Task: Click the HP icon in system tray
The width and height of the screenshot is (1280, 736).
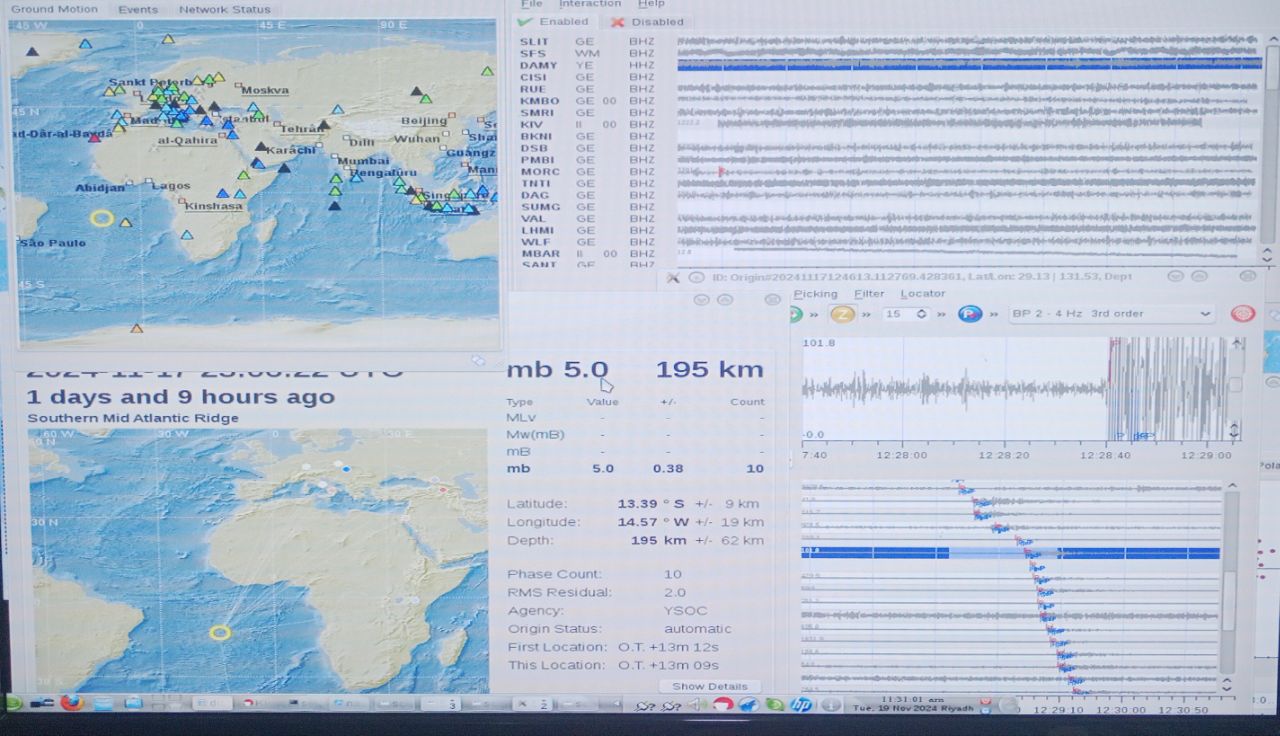Action: click(800, 704)
